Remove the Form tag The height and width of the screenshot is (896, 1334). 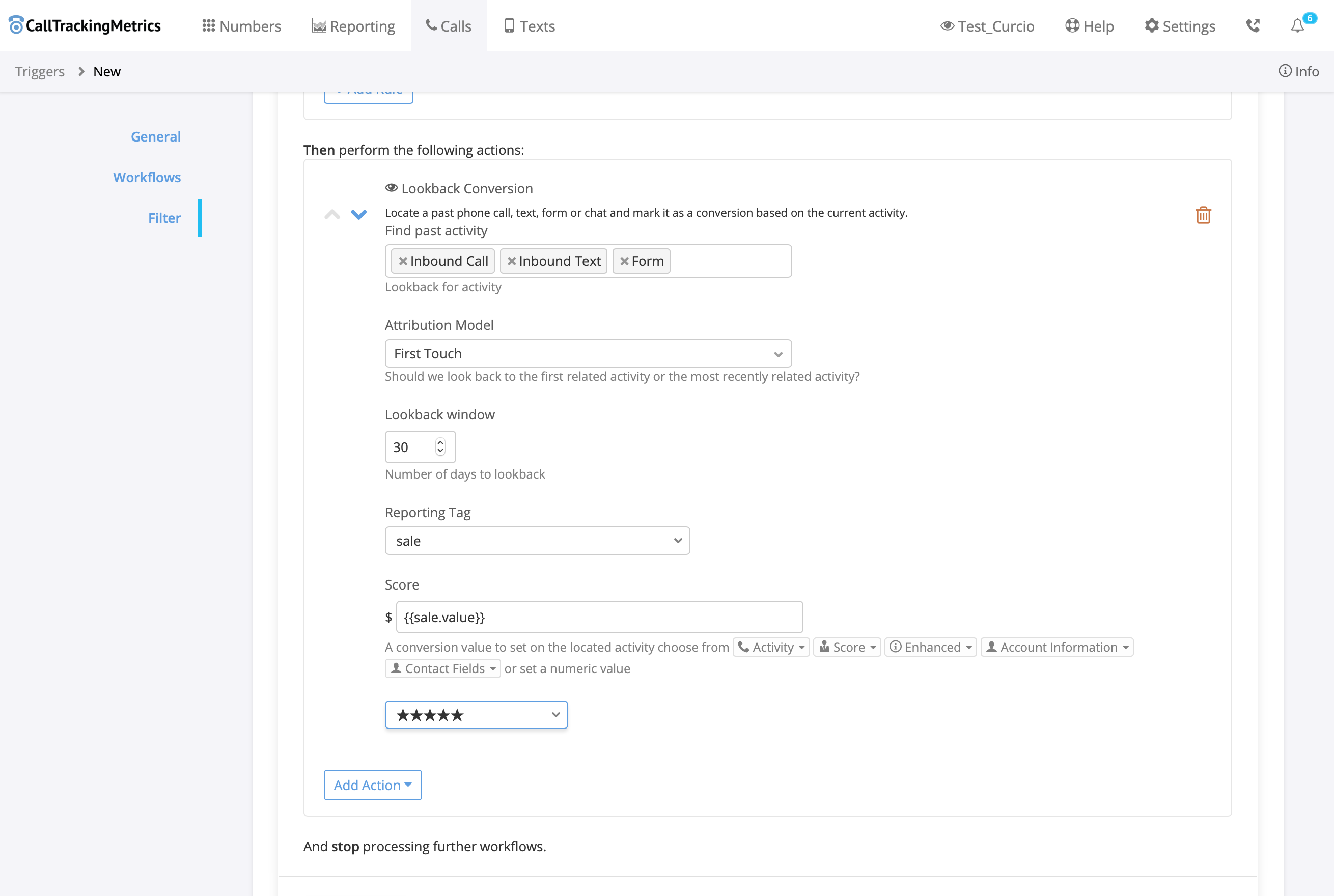click(x=624, y=261)
